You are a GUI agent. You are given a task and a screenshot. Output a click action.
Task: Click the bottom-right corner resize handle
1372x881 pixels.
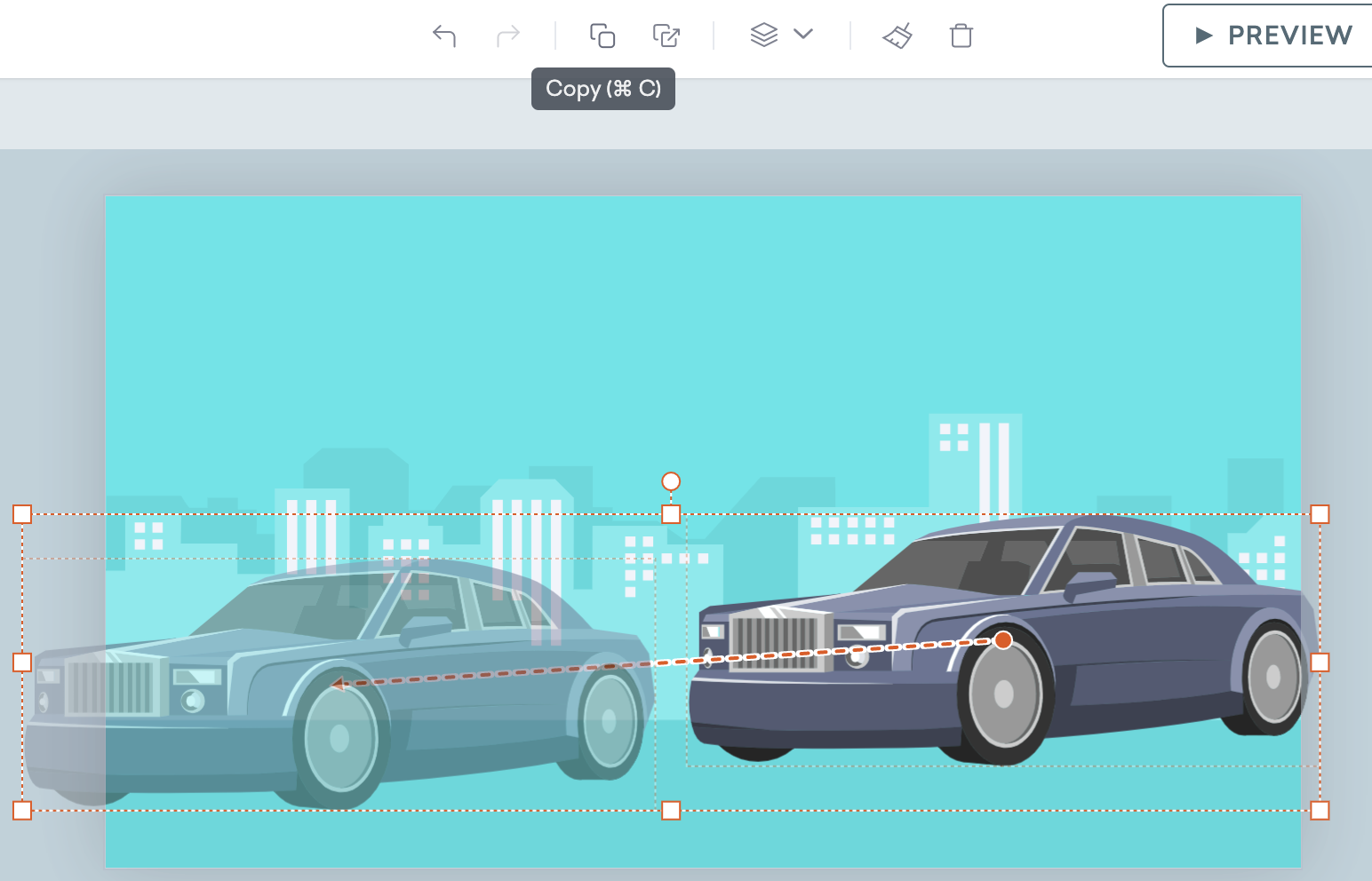1320,809
